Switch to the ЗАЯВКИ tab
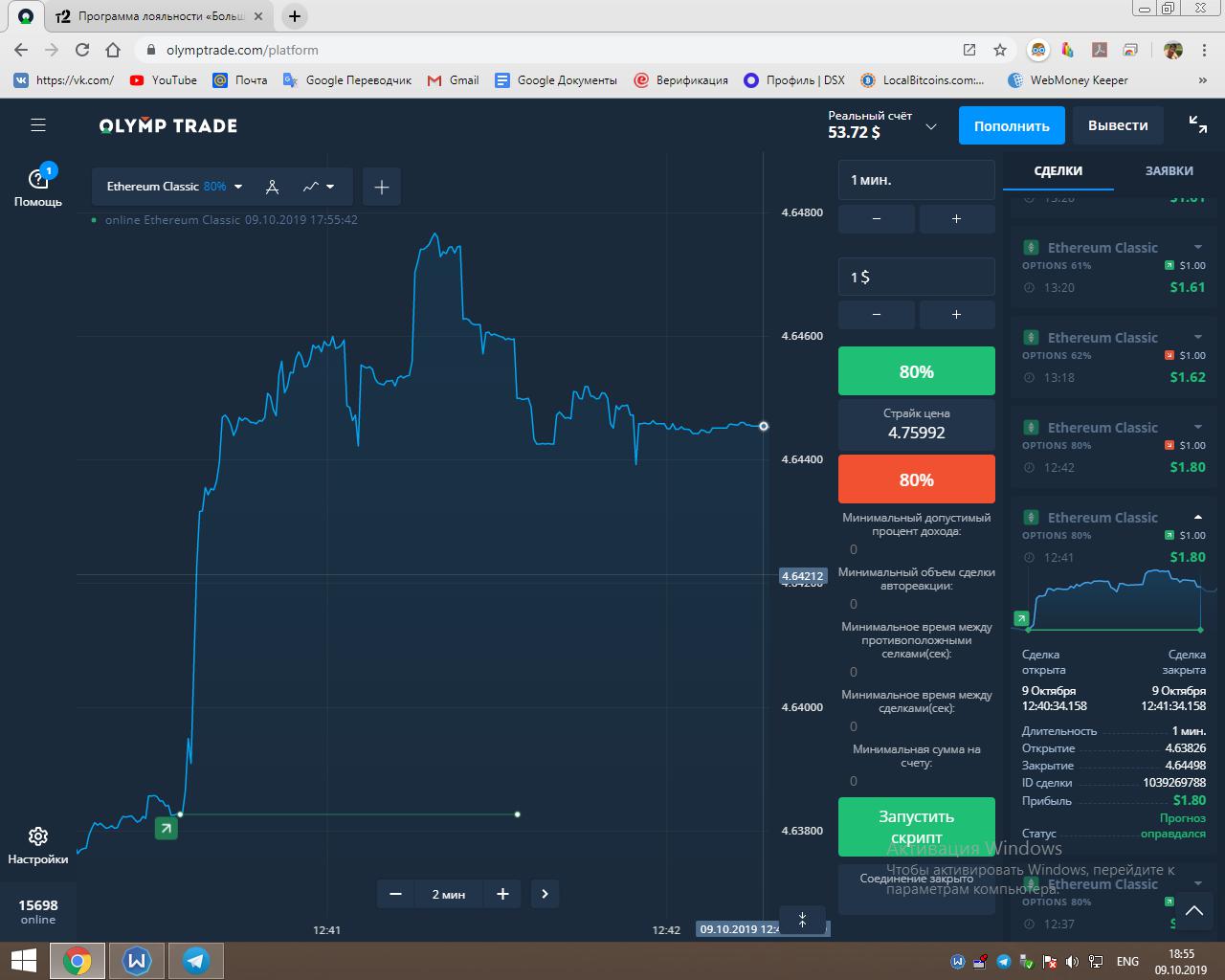 click(x=1169, y=171)
